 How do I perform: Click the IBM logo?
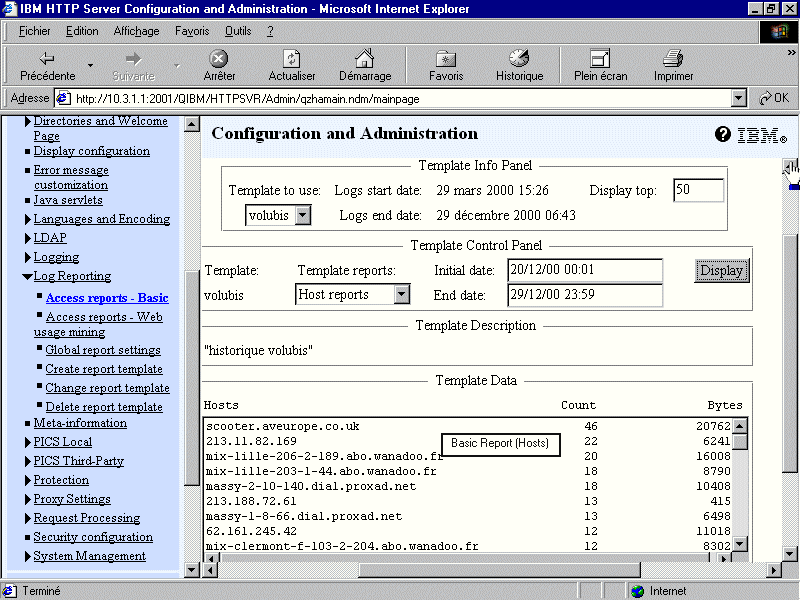pos(762,135)
